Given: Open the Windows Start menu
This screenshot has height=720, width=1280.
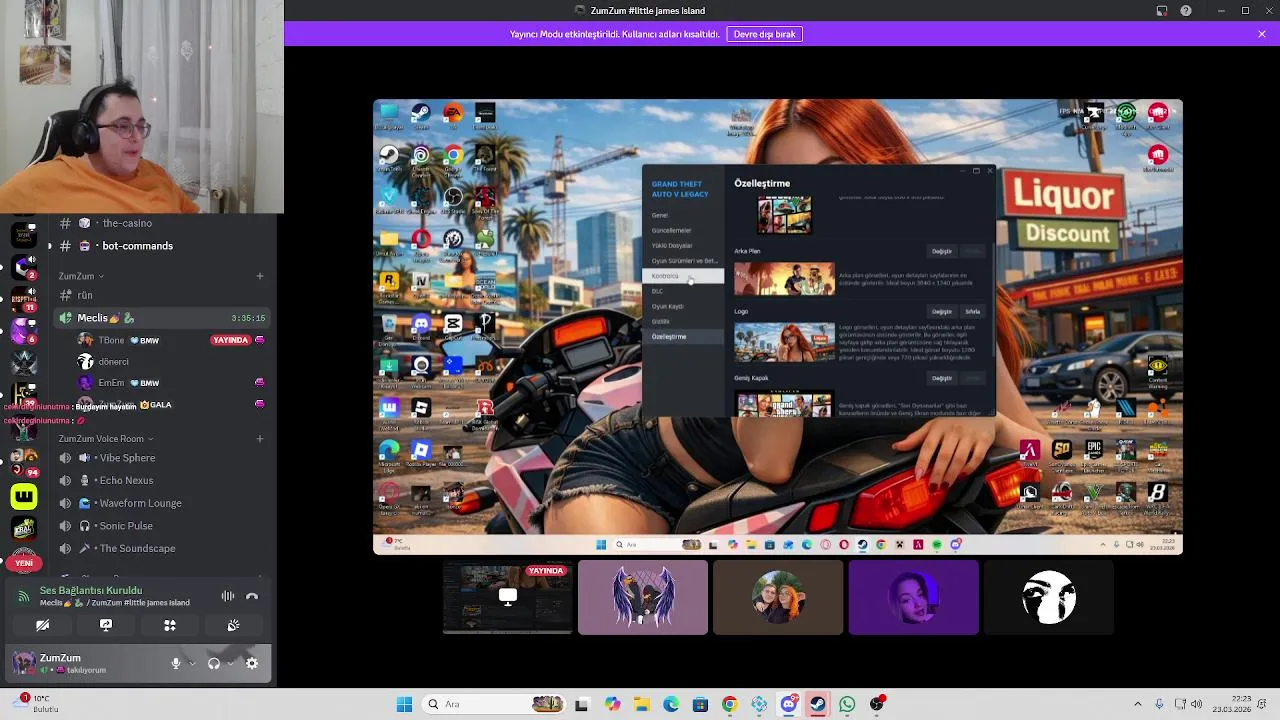Looking at the screenshot, I should 404,704.
